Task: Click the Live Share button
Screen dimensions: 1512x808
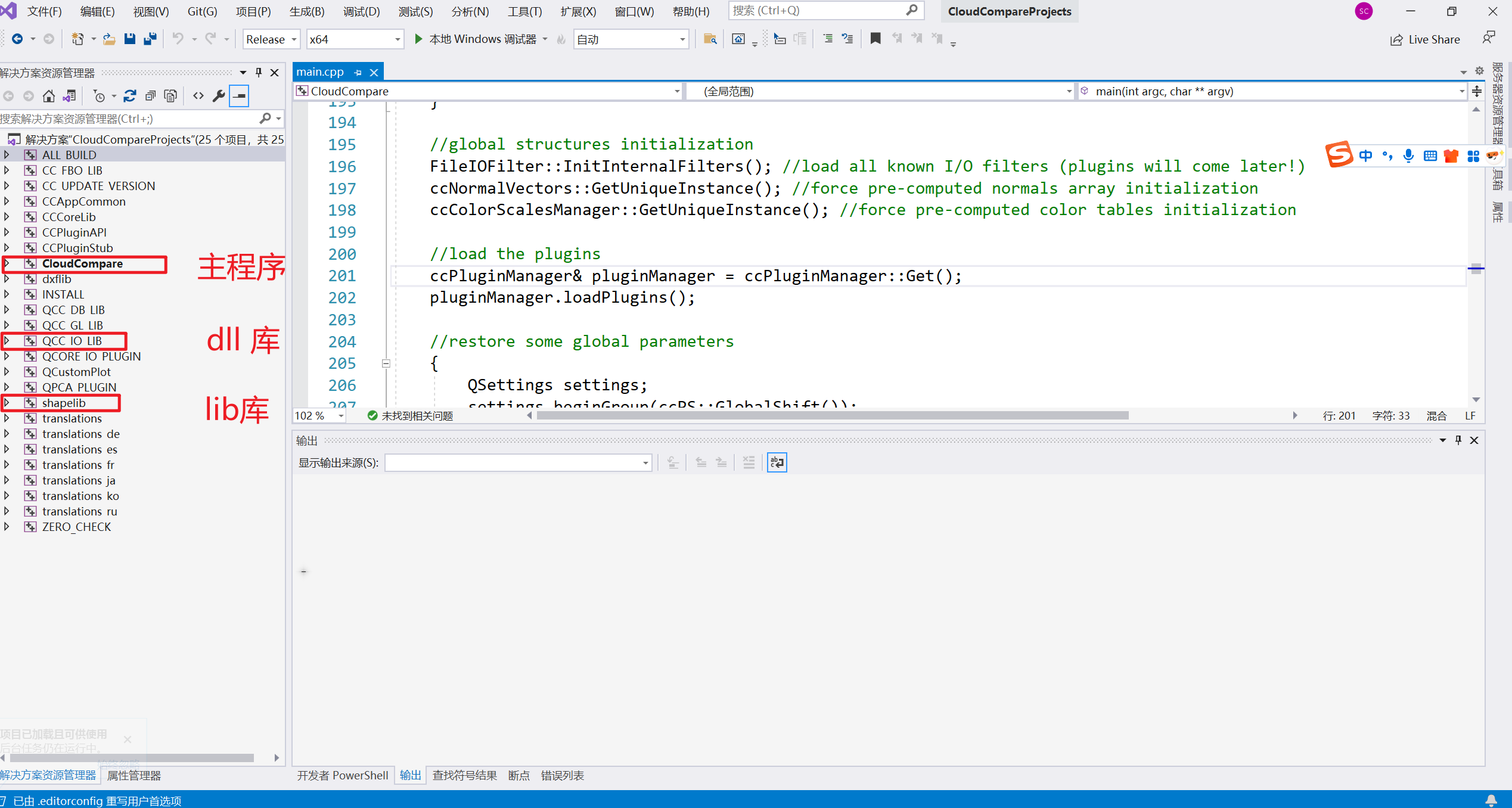Action: tap(1425, 40)
